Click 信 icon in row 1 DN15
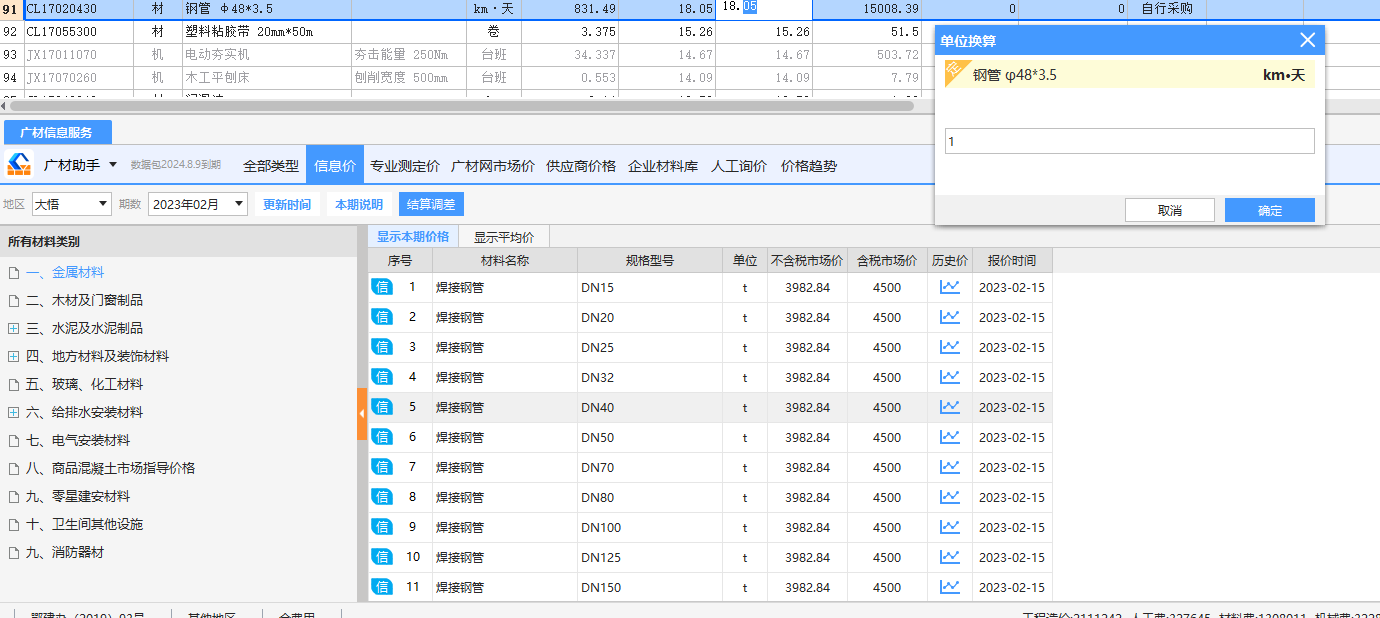The image size is (1380, 618). pyautogui.click(x=382, y=287)
